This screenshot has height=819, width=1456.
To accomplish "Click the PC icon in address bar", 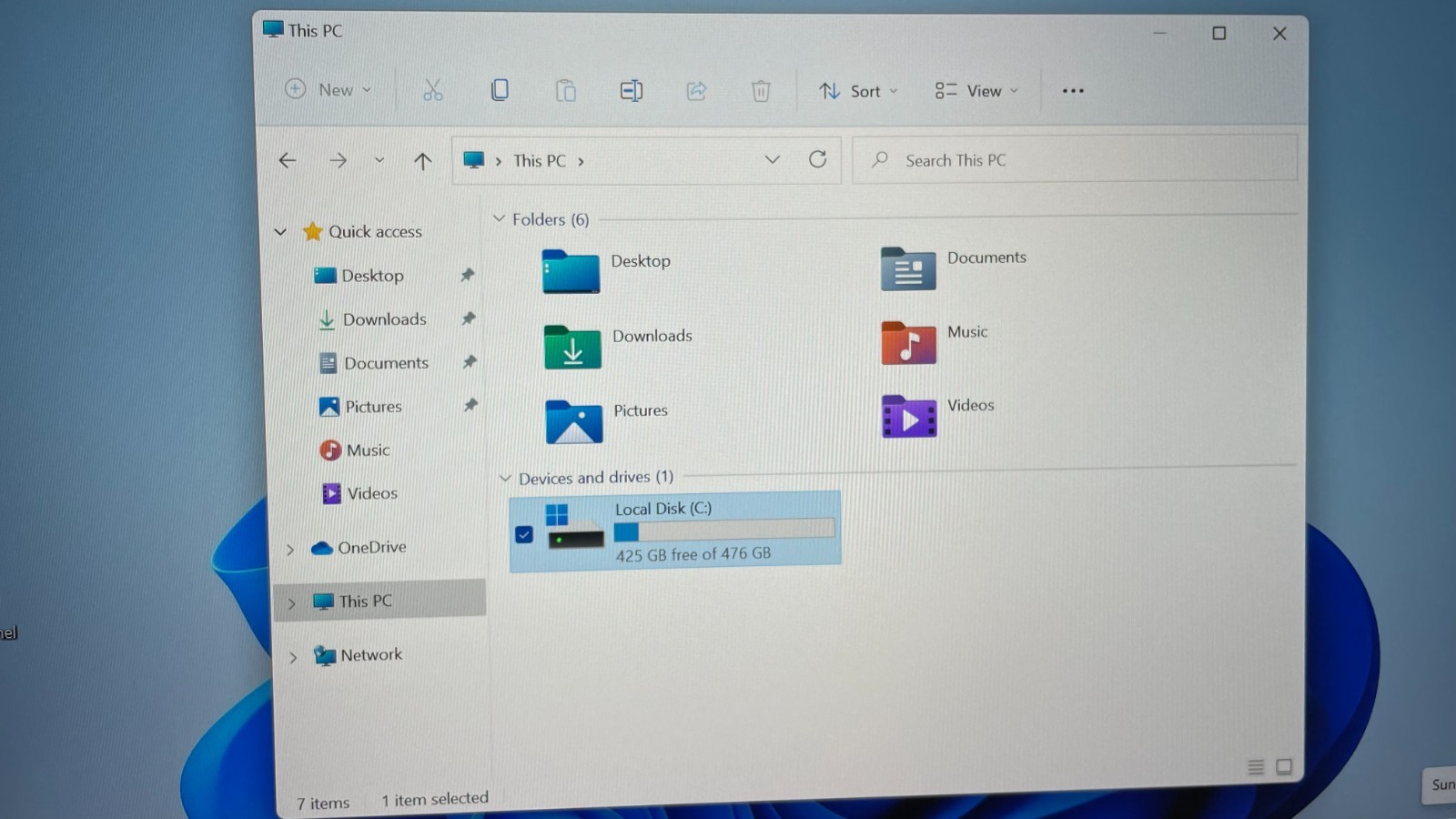I will [x=474, y=160].
